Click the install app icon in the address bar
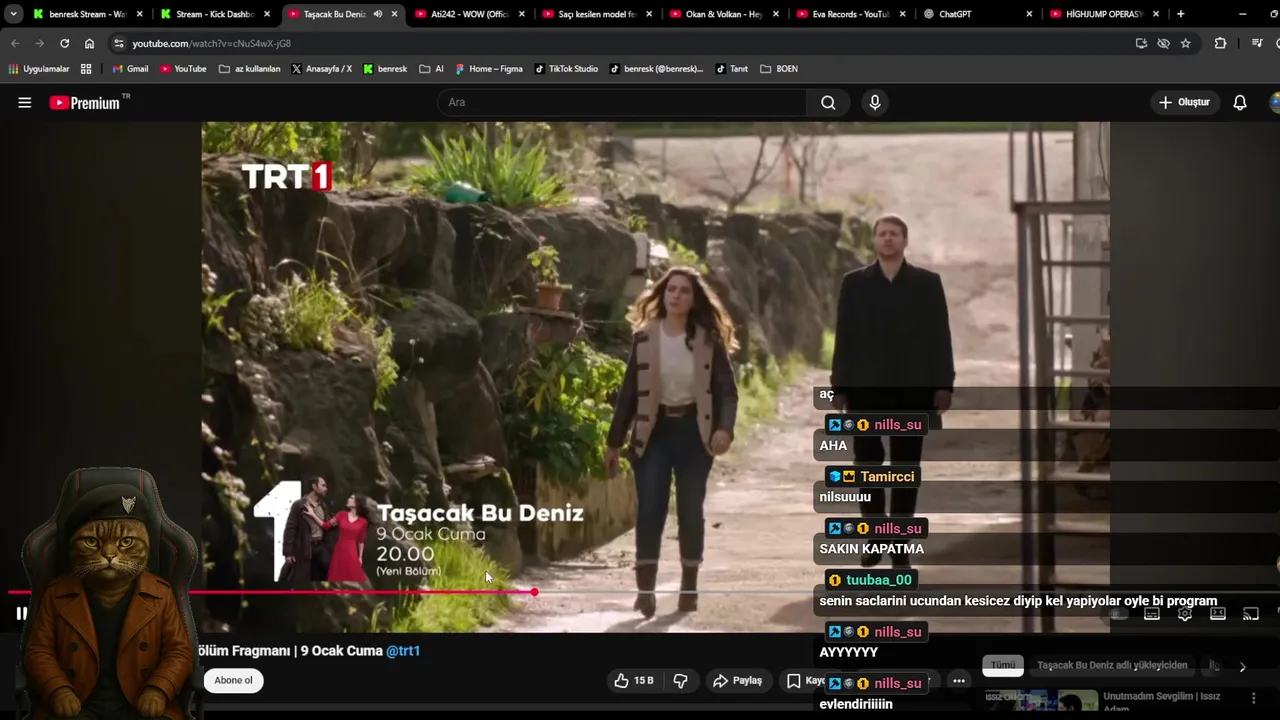Viewport: 1280px width, 720px height. (x=1141, y=43)
